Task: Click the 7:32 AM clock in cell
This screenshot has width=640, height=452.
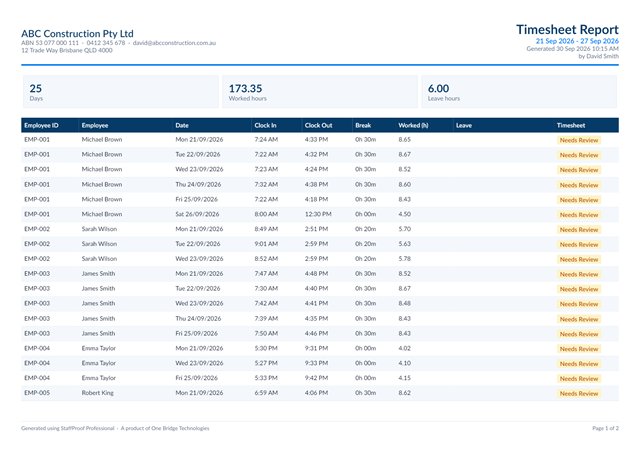Action: [266, 184]
